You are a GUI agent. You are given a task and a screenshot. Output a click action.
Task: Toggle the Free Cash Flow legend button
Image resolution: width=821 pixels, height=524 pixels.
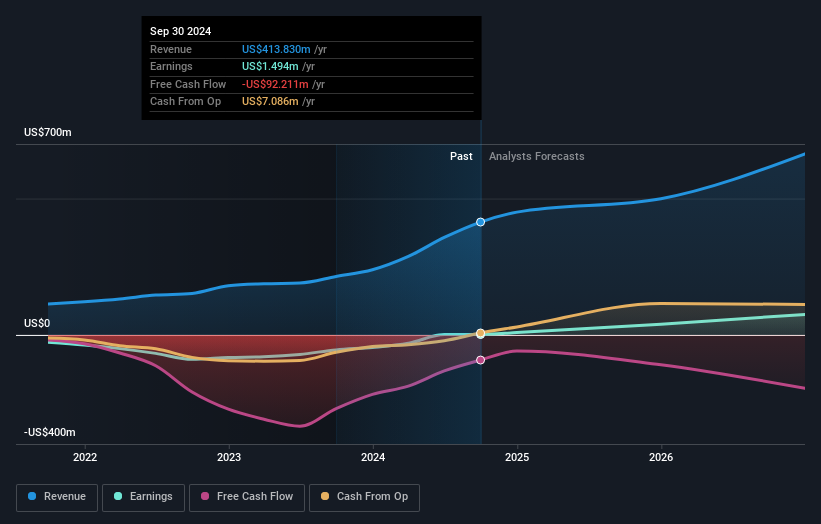247,497
